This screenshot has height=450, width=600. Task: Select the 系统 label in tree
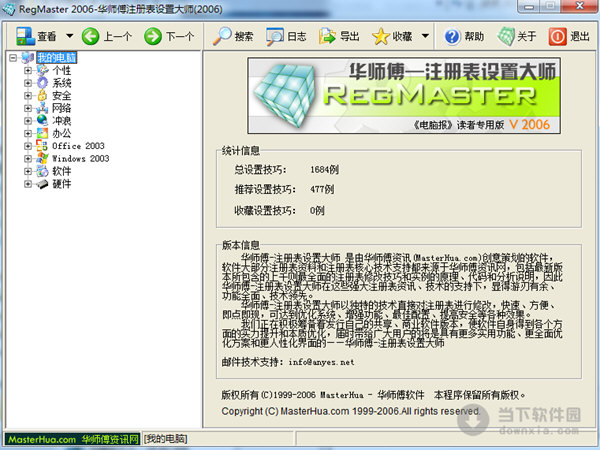coord(62,83)
